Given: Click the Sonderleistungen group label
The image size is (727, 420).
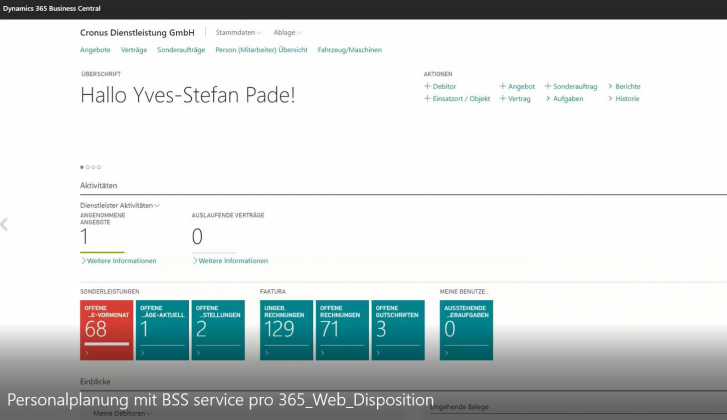Looking at the screenshot, I should (109, 292).
